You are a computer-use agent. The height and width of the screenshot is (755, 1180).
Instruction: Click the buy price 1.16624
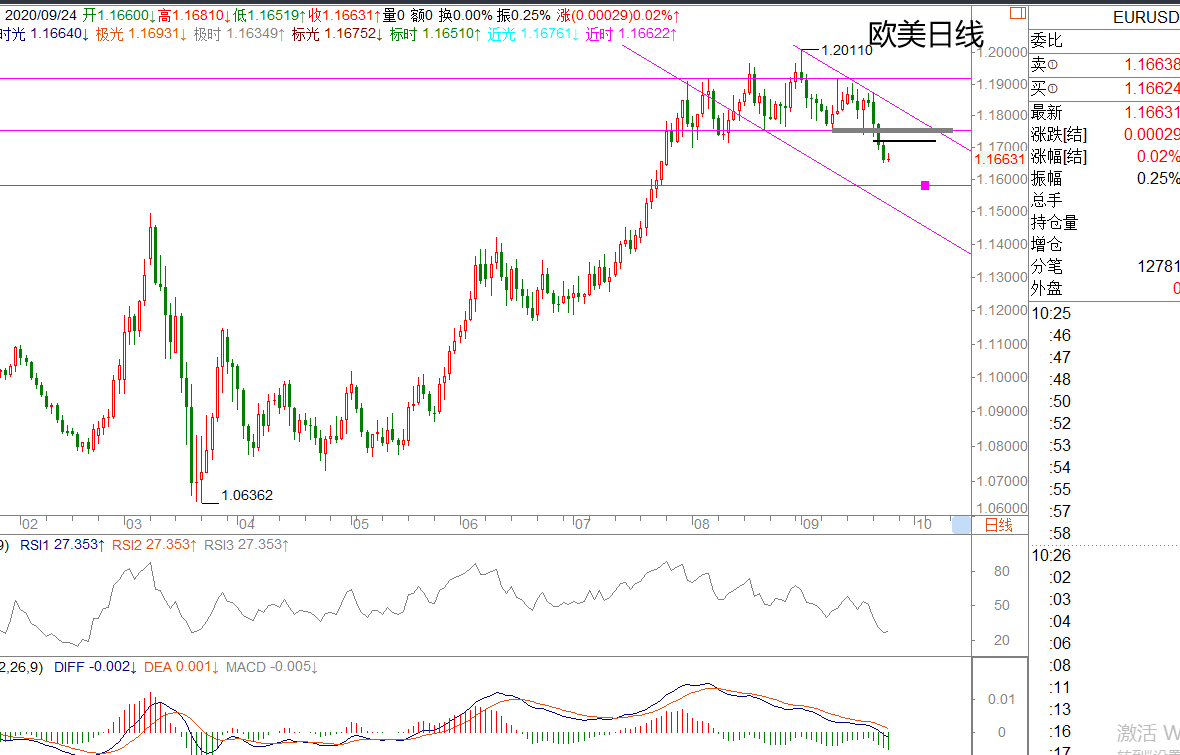click(x=1151, y=88)
